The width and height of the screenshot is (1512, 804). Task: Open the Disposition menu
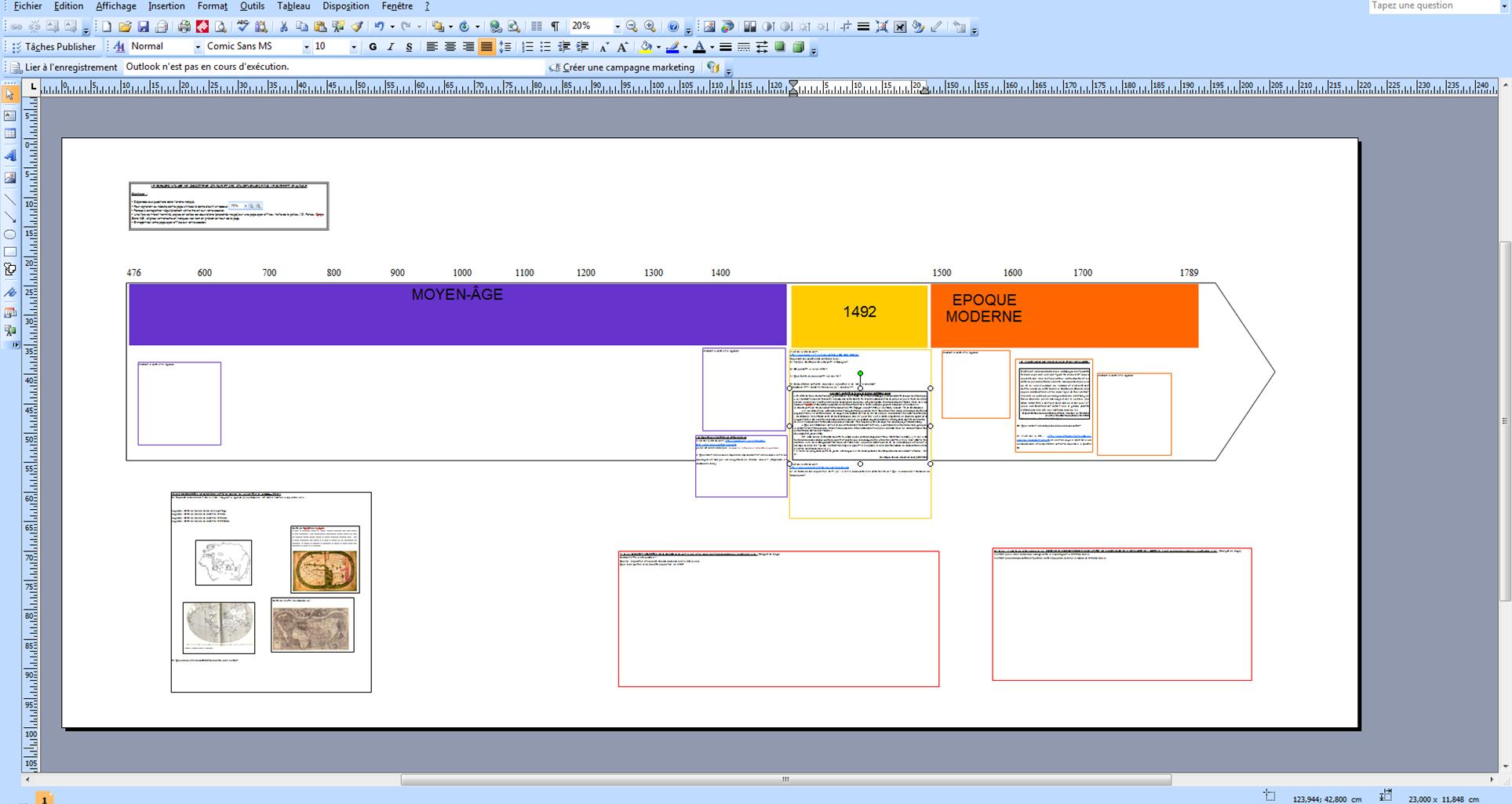pyautogui.click(x=345, y=6)
